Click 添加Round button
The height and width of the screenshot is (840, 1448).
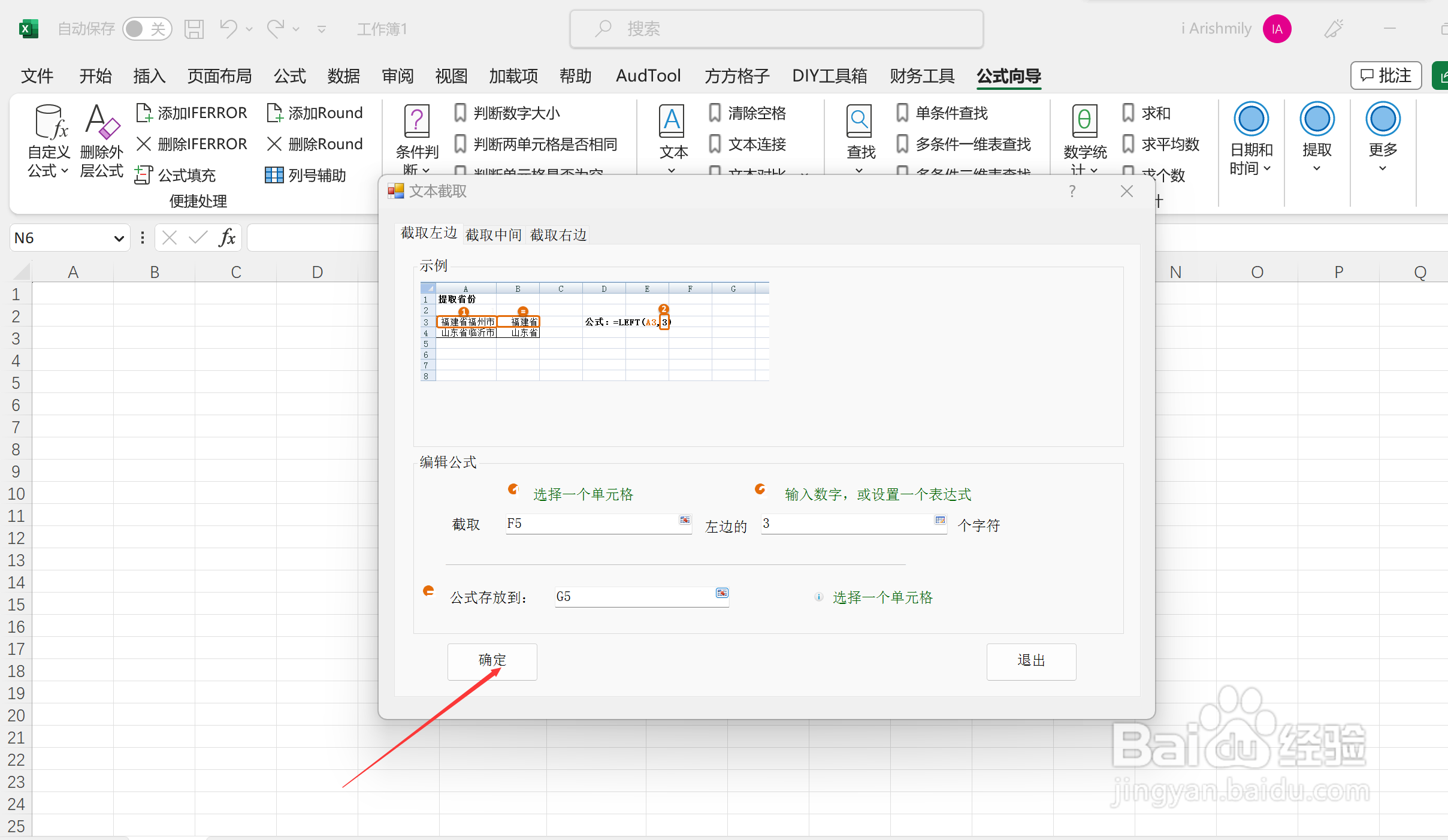[315, 113]
